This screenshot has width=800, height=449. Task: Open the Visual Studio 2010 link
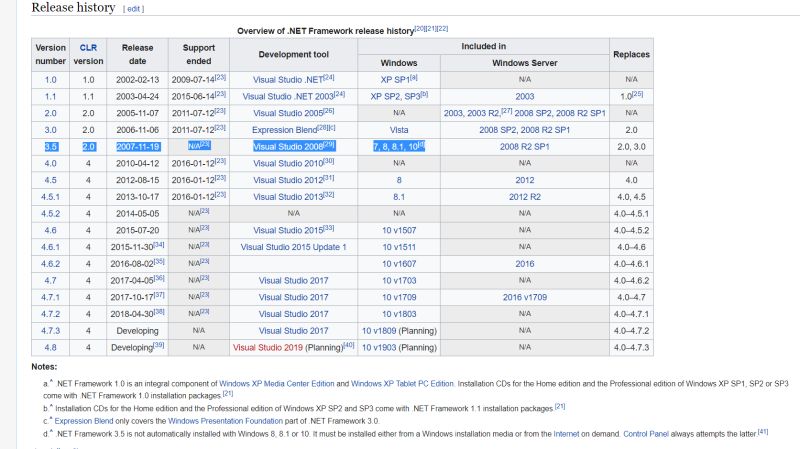click(288, 164)
